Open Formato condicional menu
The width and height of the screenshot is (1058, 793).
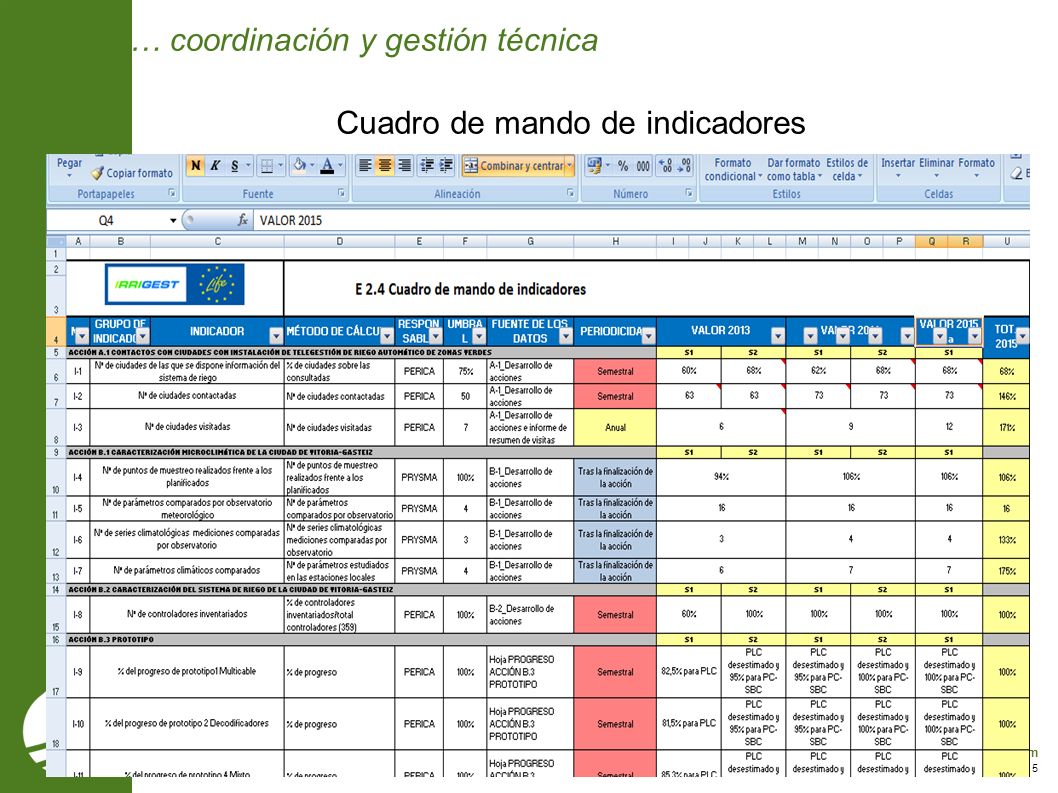(733, 169)
